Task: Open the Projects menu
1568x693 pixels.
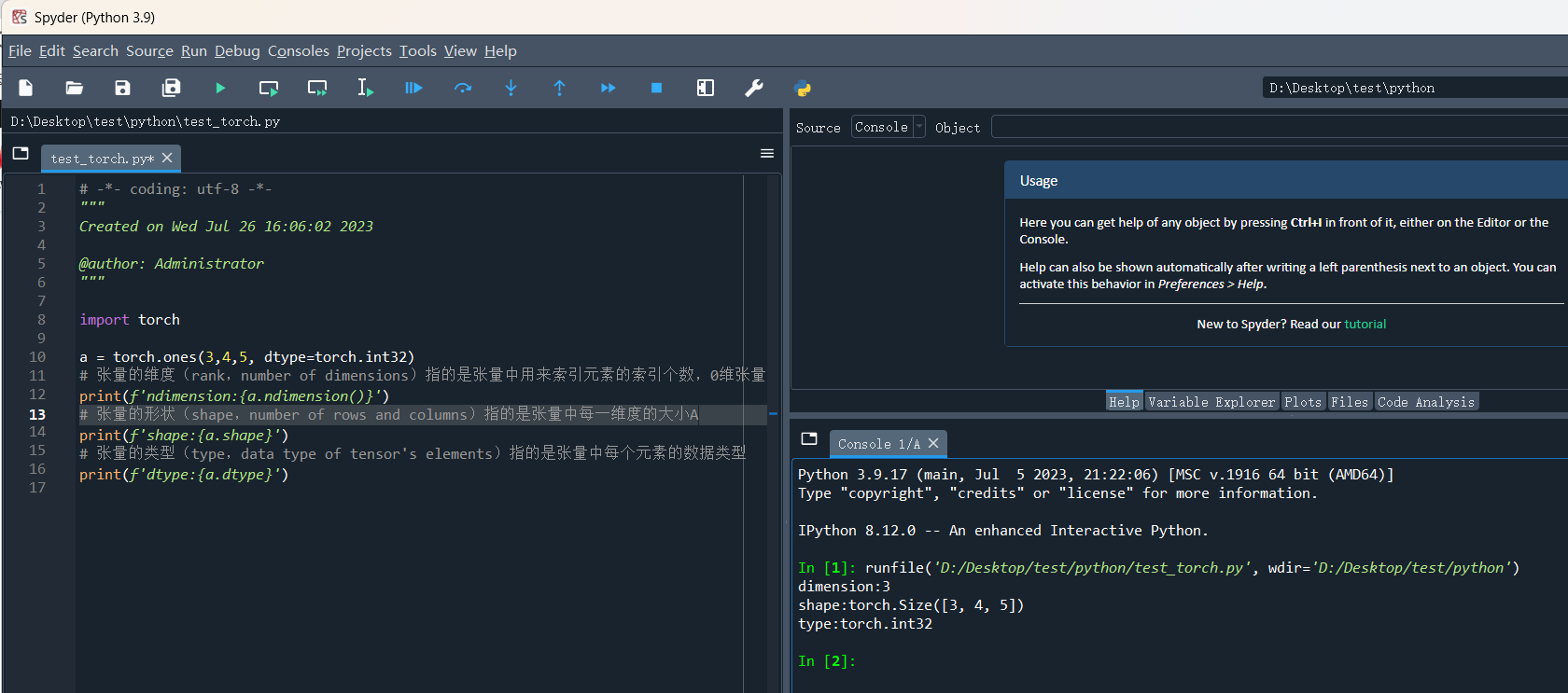Action: pos(364,51)
